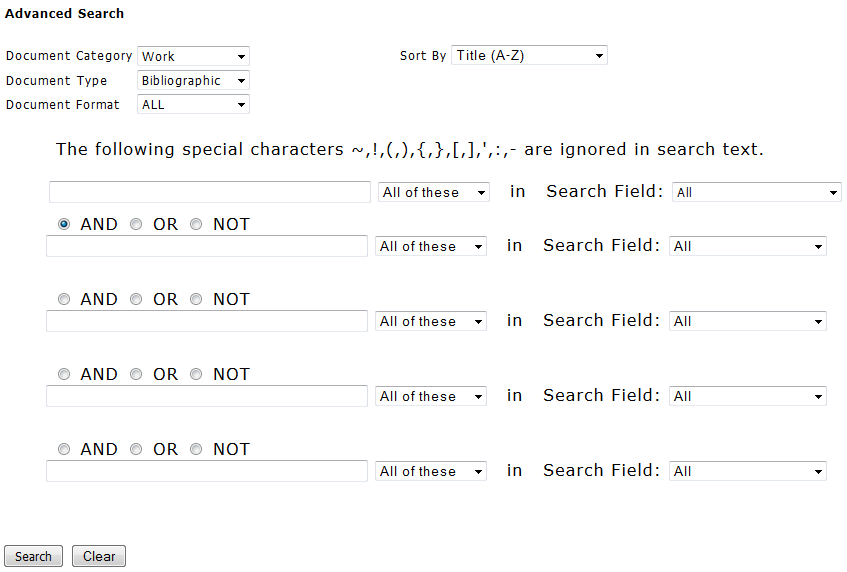Screen dimensions: 847x572
Task: Expand first row's Search Field dropdown
Action: (x=757, y=192)
